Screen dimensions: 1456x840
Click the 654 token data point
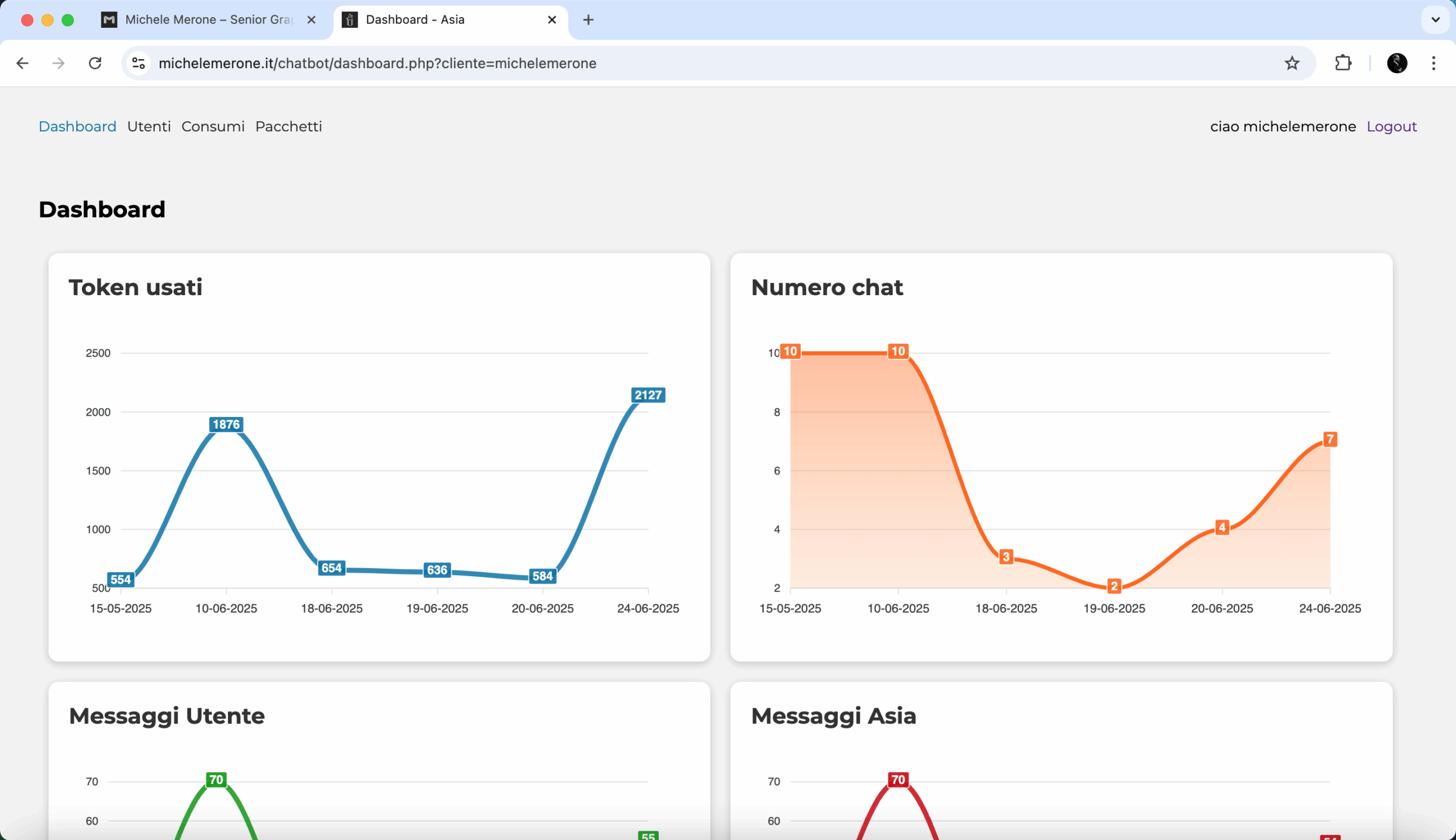point(332,568)
